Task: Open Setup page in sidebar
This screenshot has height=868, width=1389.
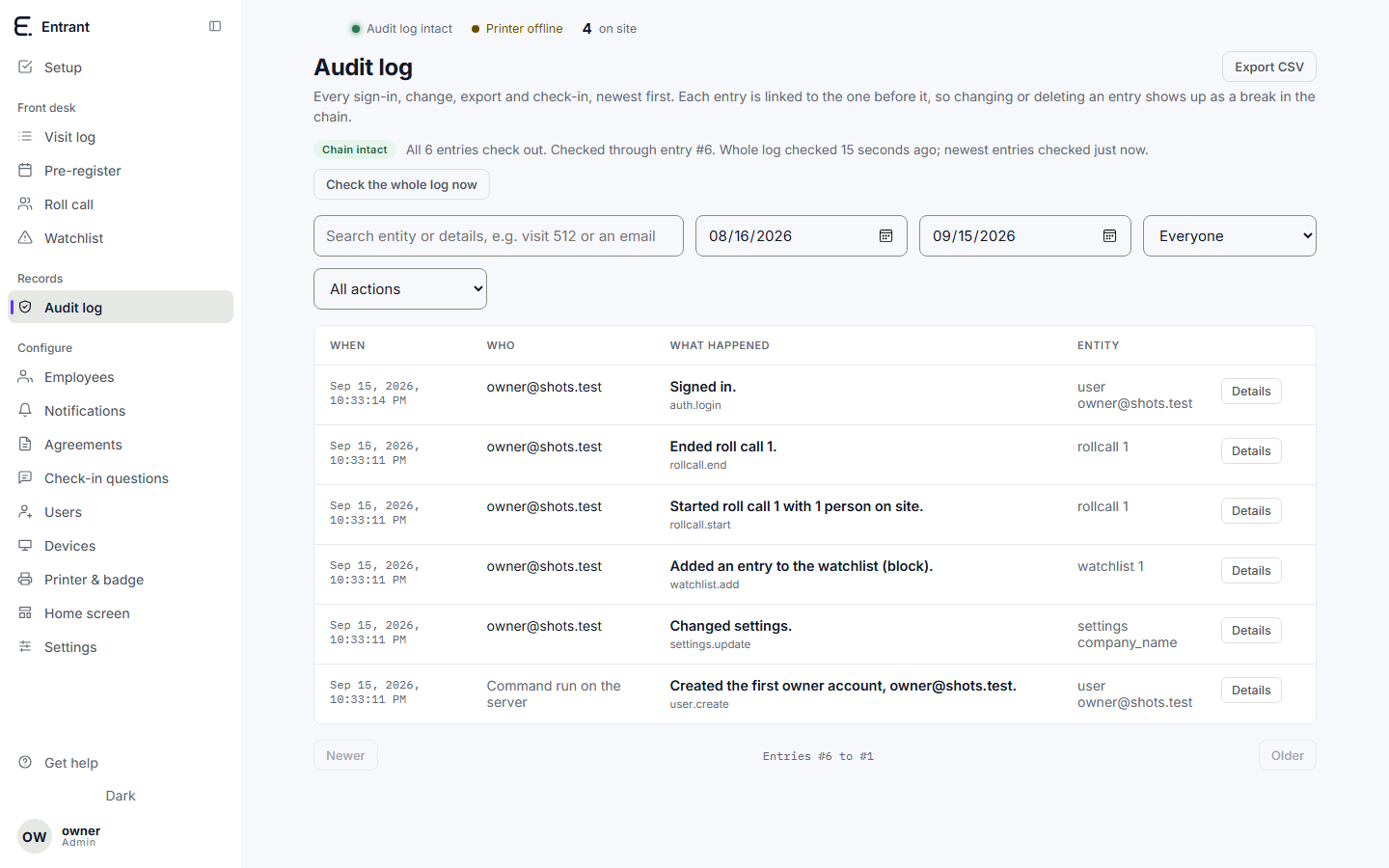Action: click(x=121, y=68)
